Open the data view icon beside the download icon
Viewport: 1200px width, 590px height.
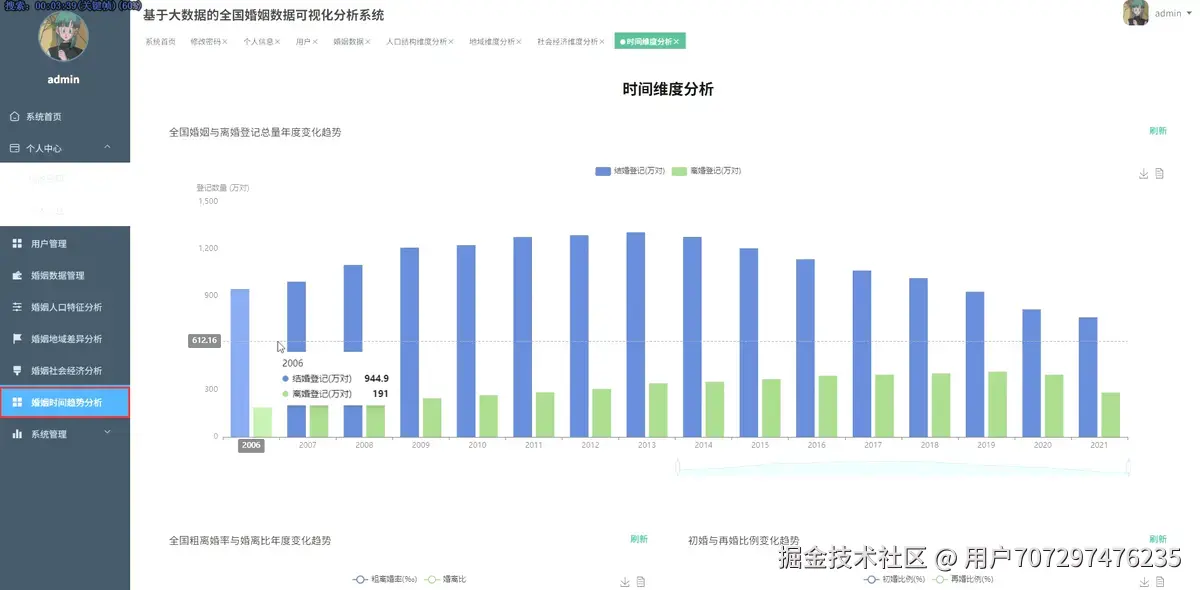[x=1158, y=174]
